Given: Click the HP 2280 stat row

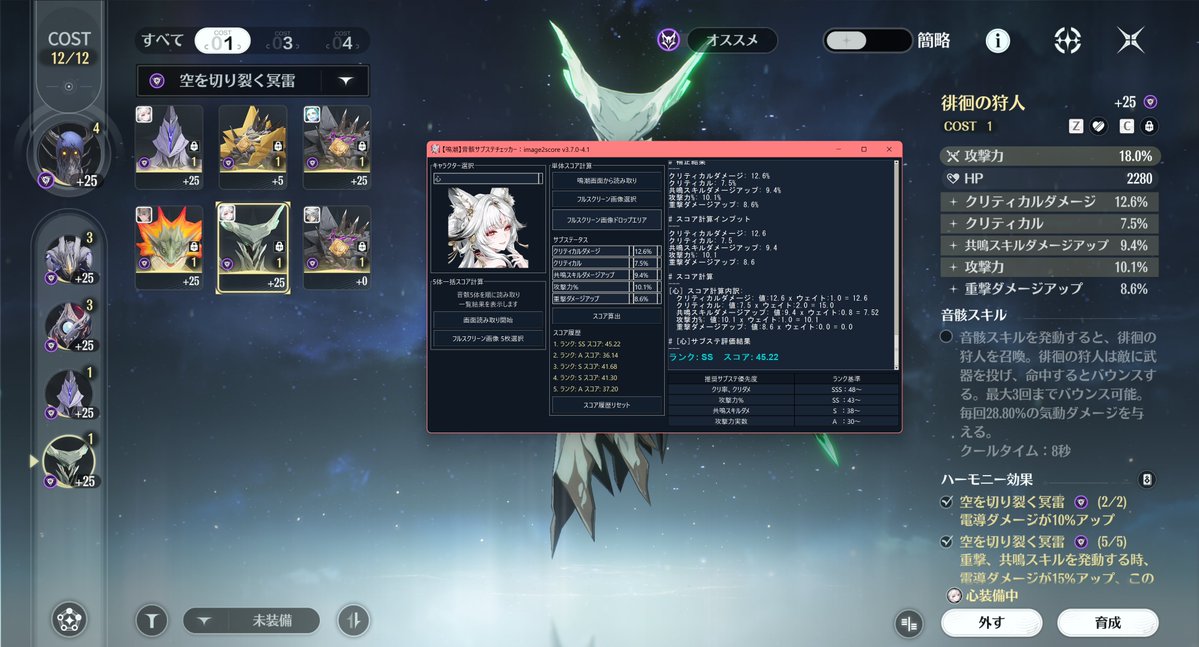Looking at the screenshot, I should pos(1049,178).
